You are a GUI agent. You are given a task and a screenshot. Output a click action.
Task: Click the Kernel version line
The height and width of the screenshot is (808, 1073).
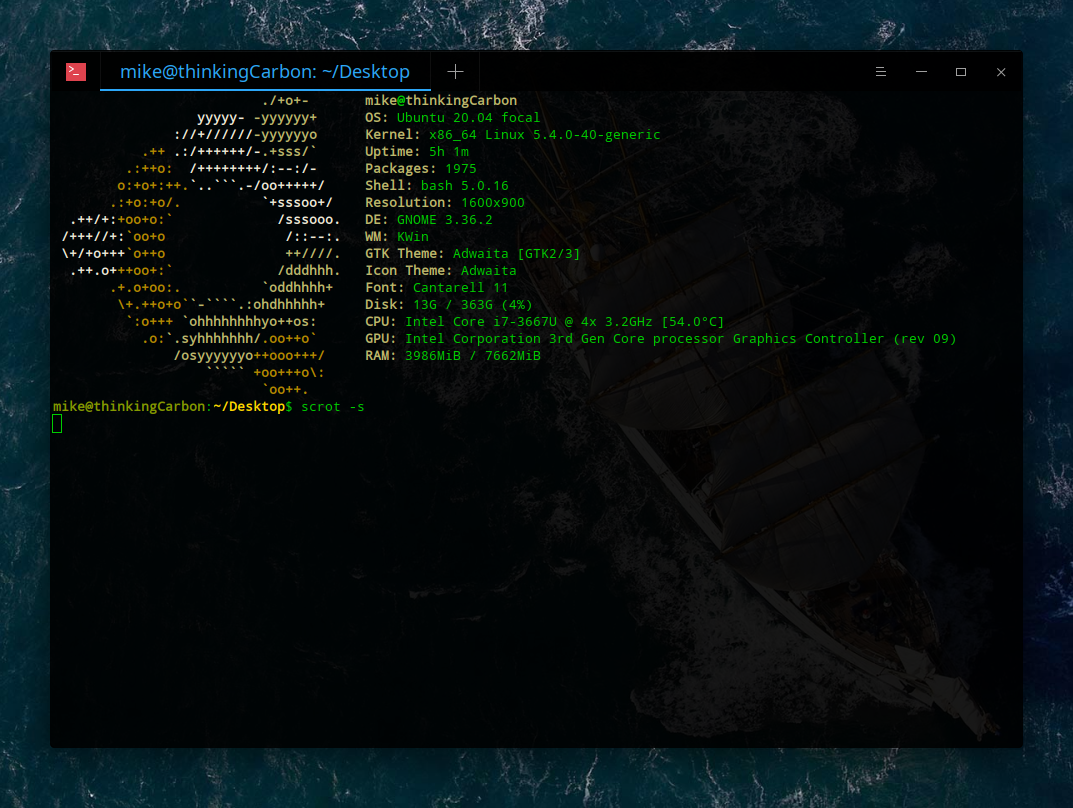[512, 135]
